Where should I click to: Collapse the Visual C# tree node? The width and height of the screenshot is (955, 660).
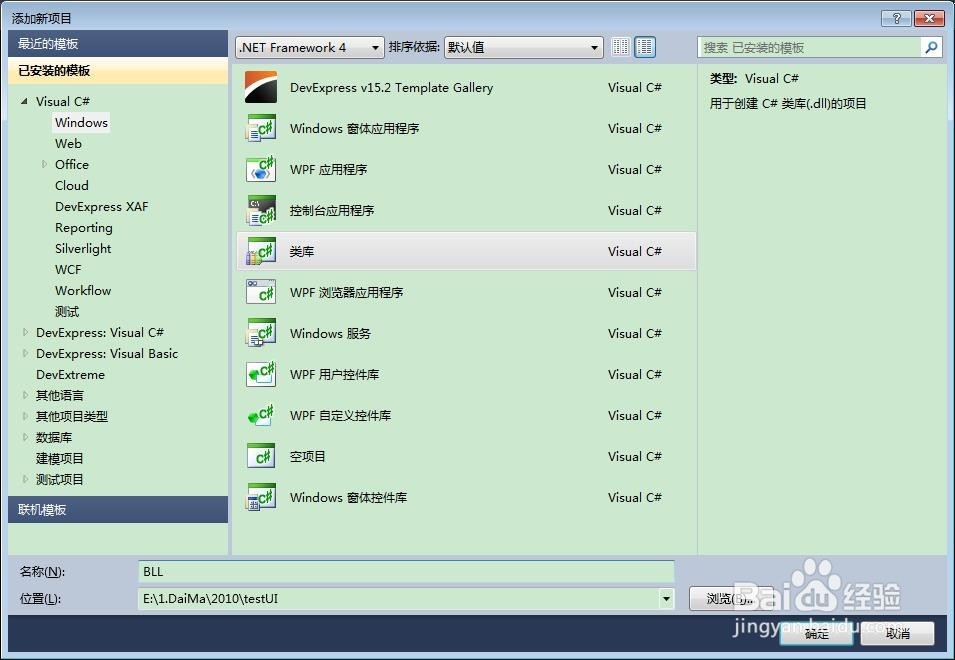[24, 101]
